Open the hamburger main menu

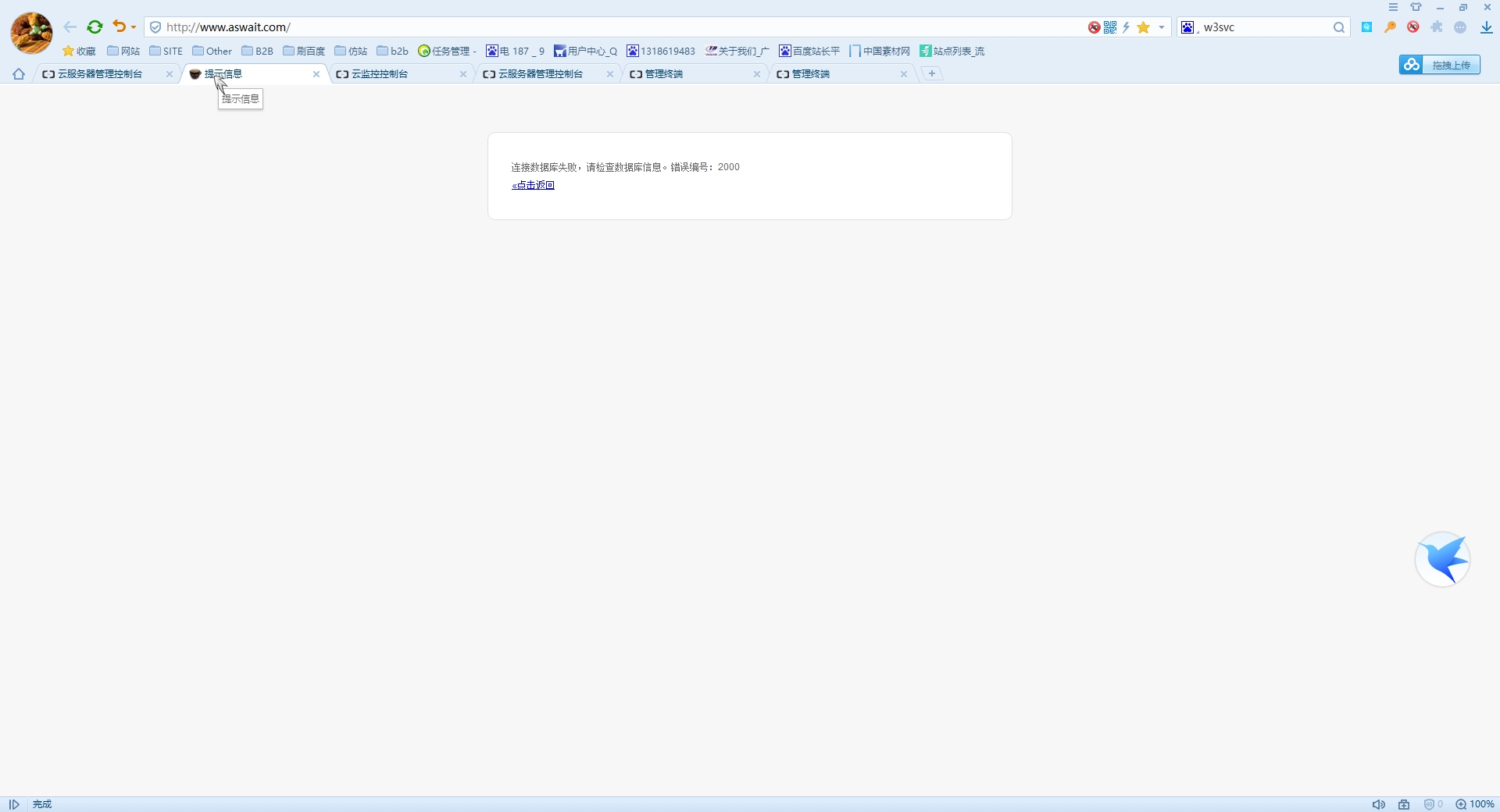[x=1393, y=7]
